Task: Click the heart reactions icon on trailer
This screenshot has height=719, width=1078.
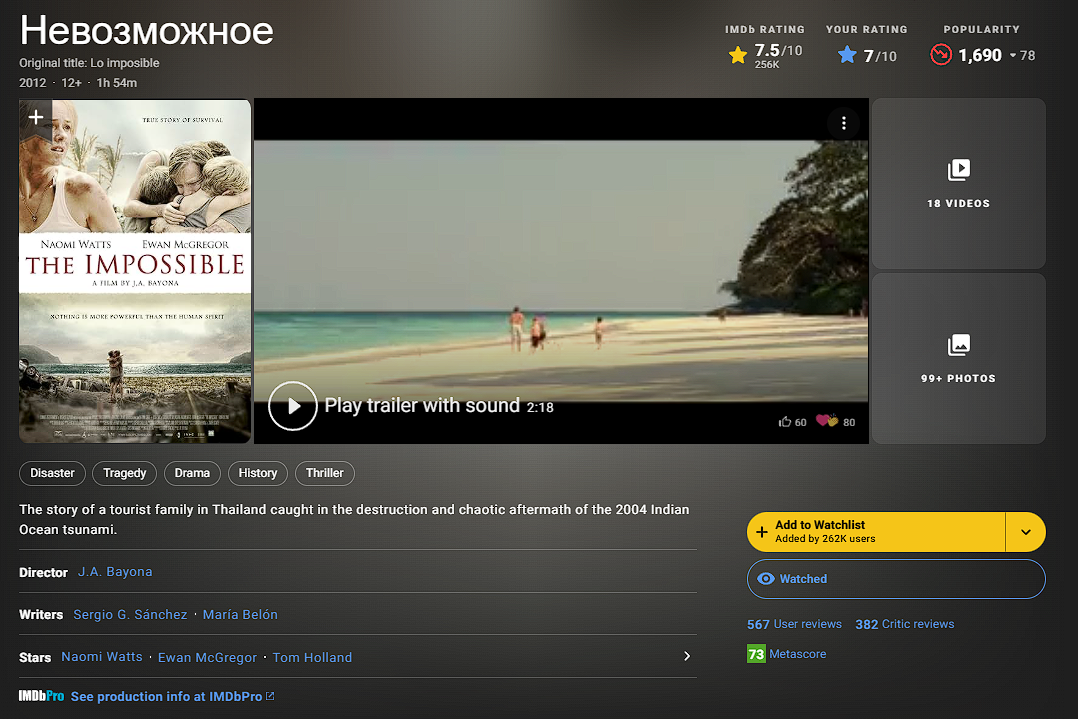Action: (x=826, y=421)
